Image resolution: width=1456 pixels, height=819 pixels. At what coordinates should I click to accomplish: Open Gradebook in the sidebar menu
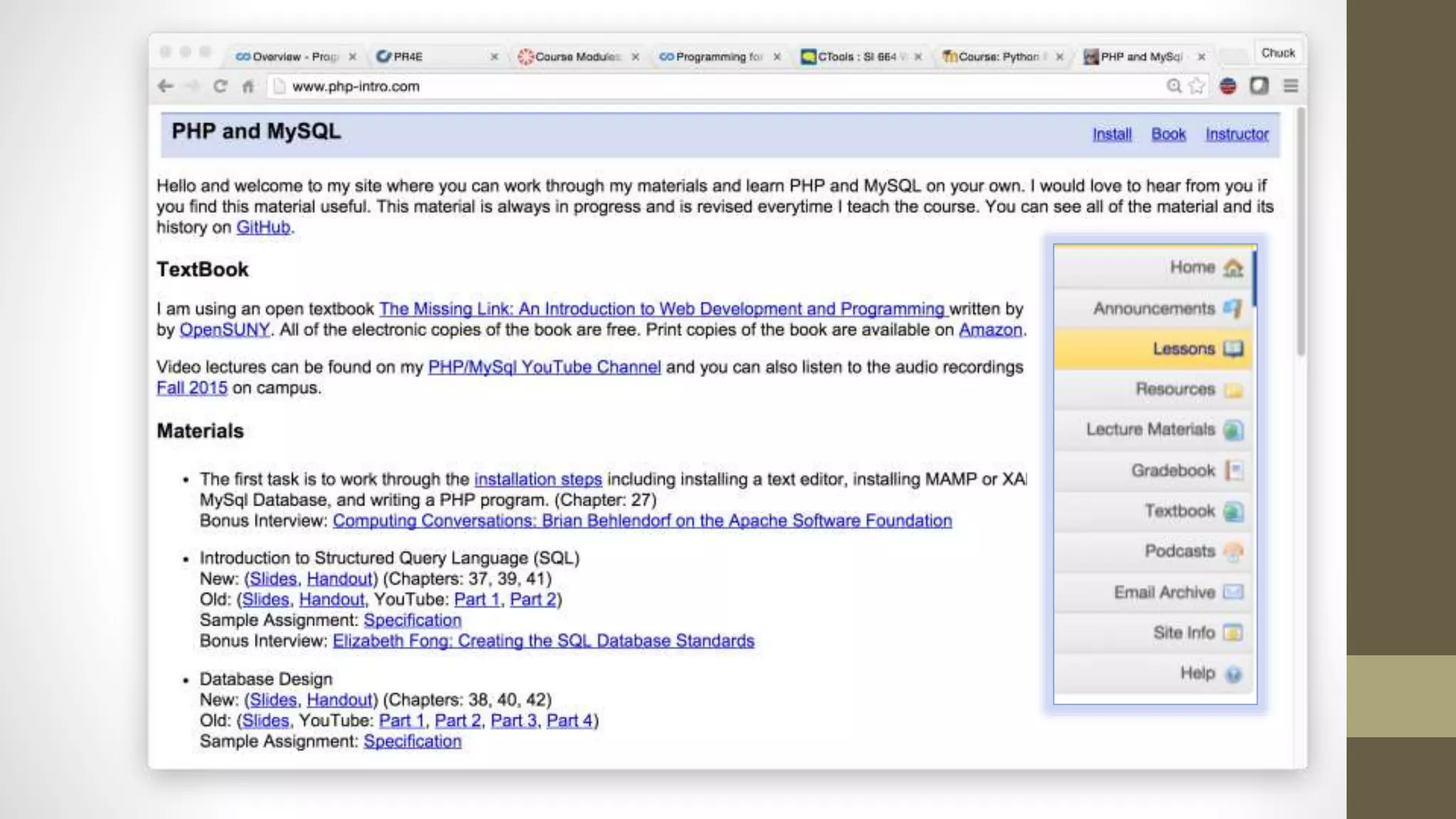point(1173,471)
